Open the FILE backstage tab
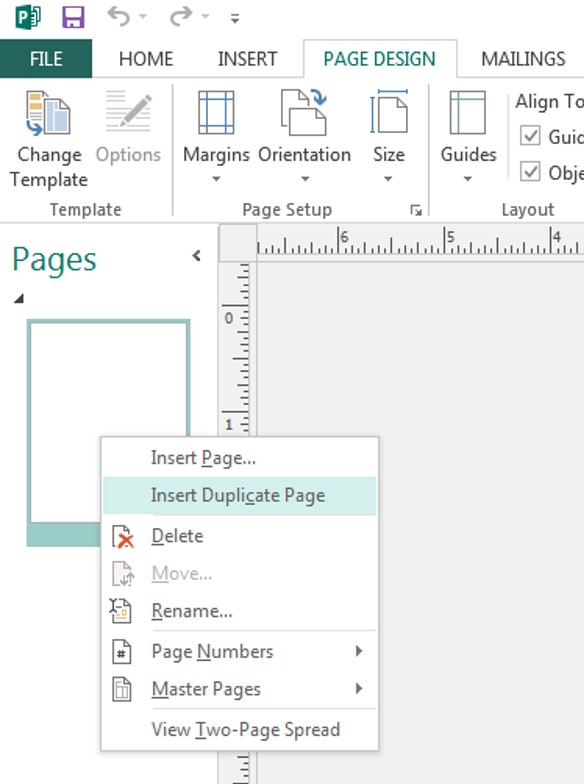 click(x=46, y=59)
